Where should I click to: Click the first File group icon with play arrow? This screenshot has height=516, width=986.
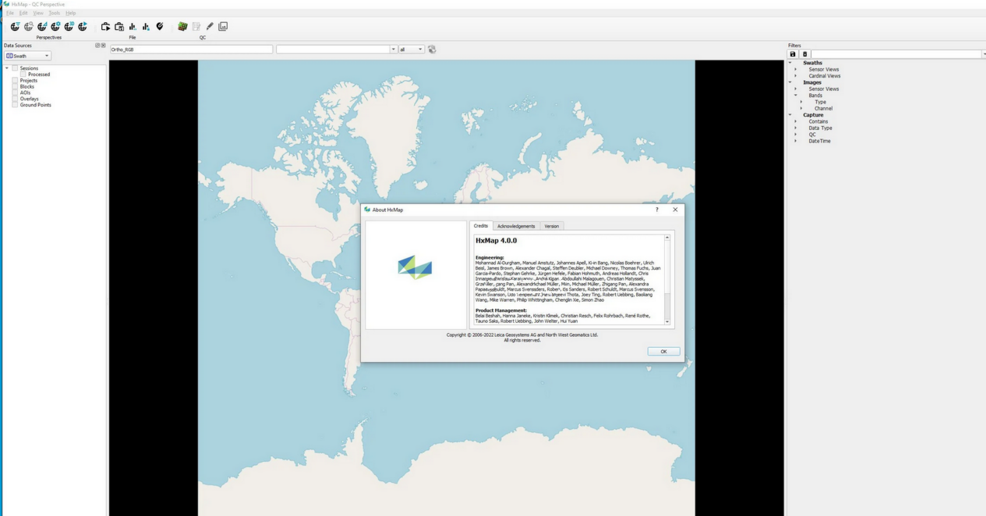[x=106, y=26]
